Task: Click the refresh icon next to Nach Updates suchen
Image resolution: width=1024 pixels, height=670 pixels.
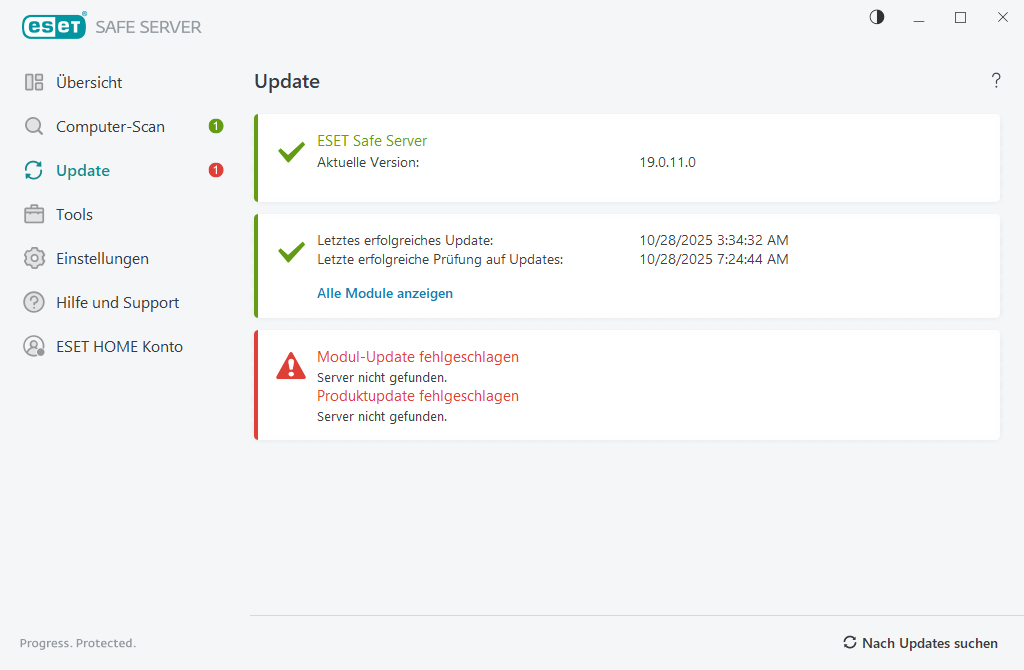Action: point(850,643)
